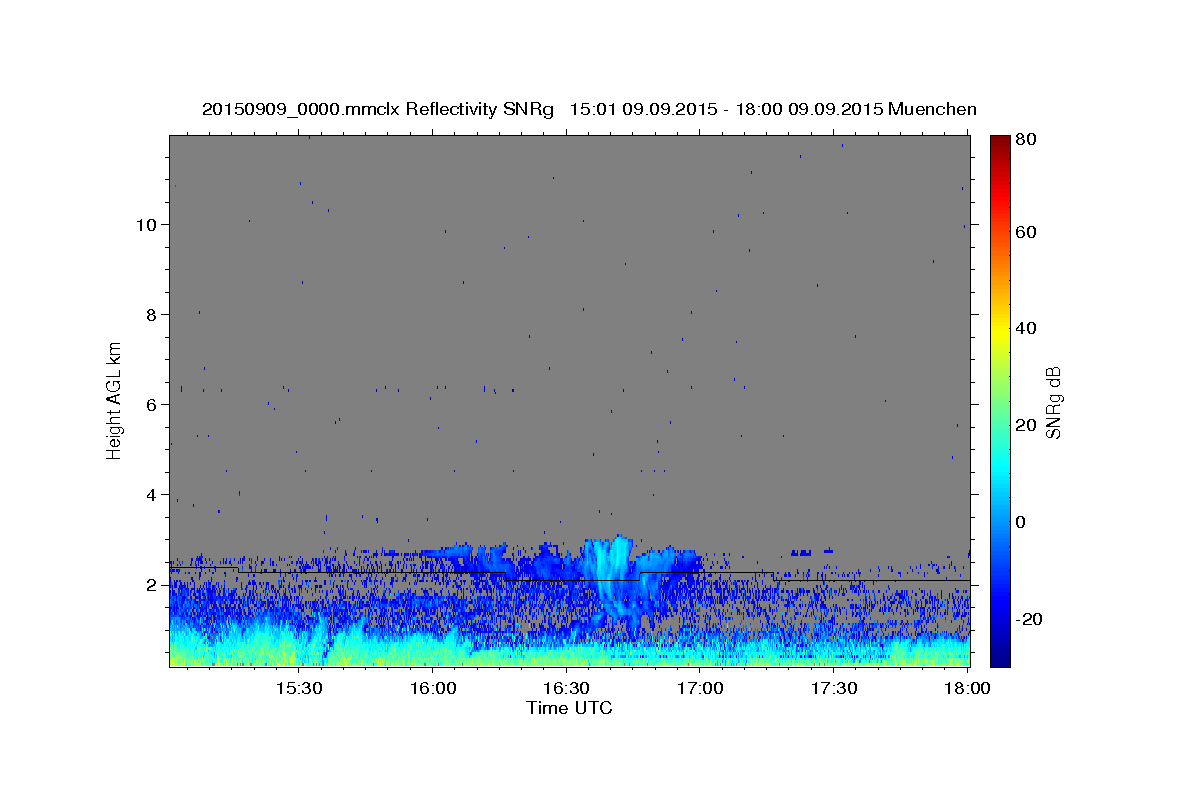Click the 15:30 time tick label
Viewport: 1200px width, 800px height.
(x=298, y=689)
